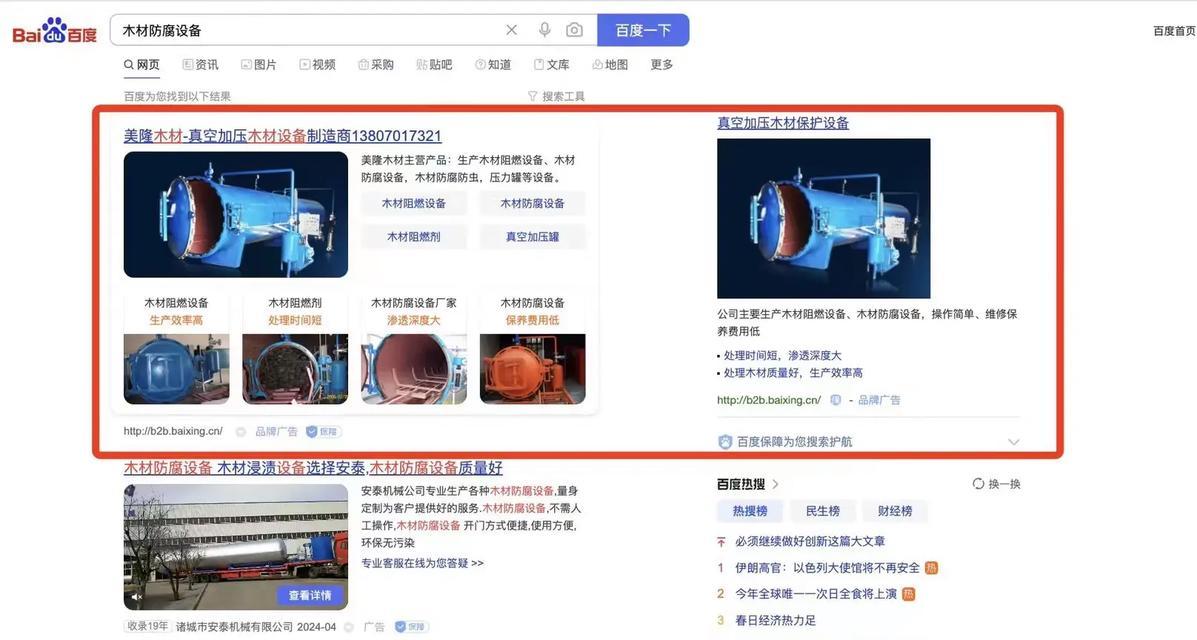Viewport: 1197px width, 640px height.
Task: Click 处理时间短, 渗透深度大 bullet link
Action: [x=782, y=356]
